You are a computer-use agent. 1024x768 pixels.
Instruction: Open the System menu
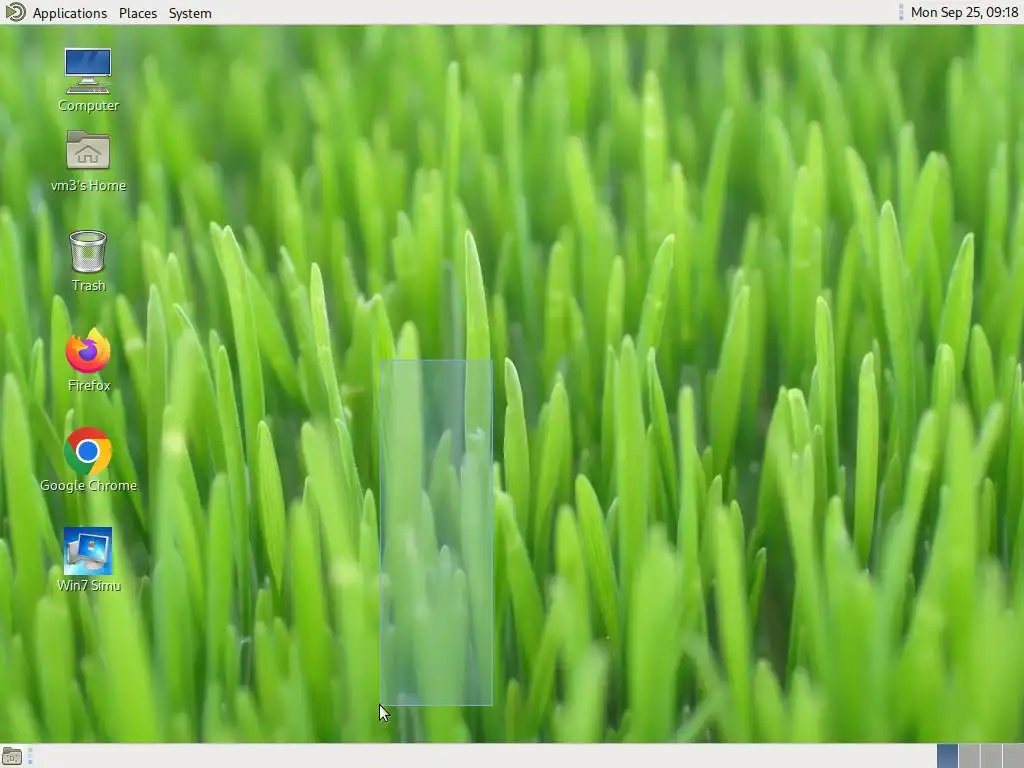pos(190,13)
